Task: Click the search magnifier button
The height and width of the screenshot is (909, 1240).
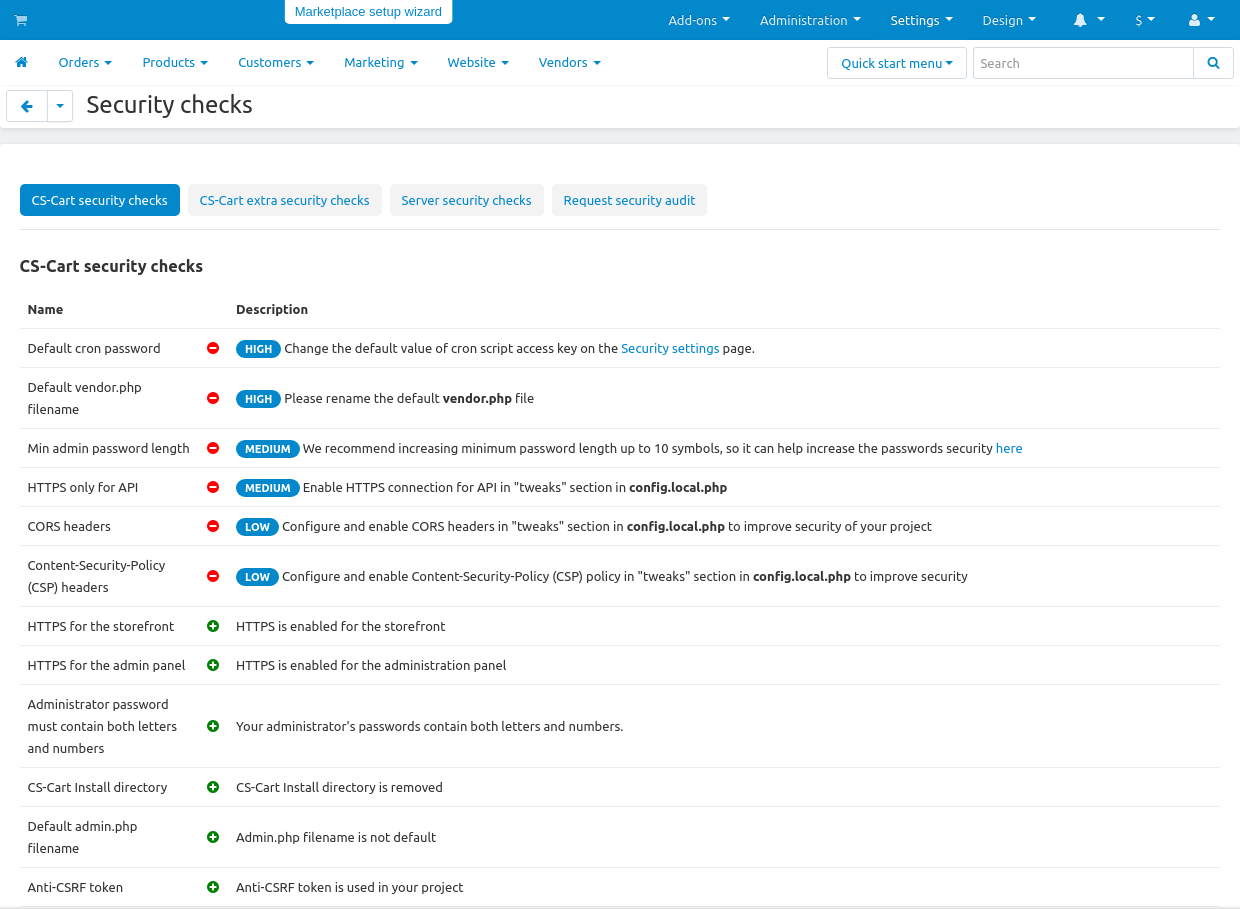Action: (x=1213, y=63)
